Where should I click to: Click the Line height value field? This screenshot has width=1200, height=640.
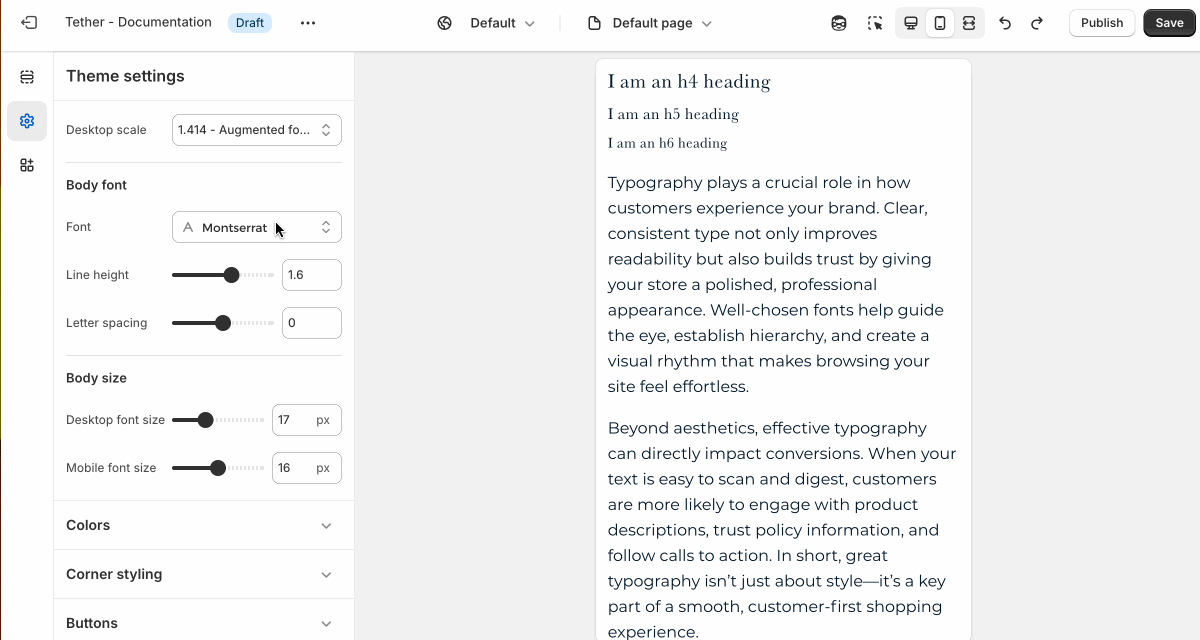click(x=312, y=275)
